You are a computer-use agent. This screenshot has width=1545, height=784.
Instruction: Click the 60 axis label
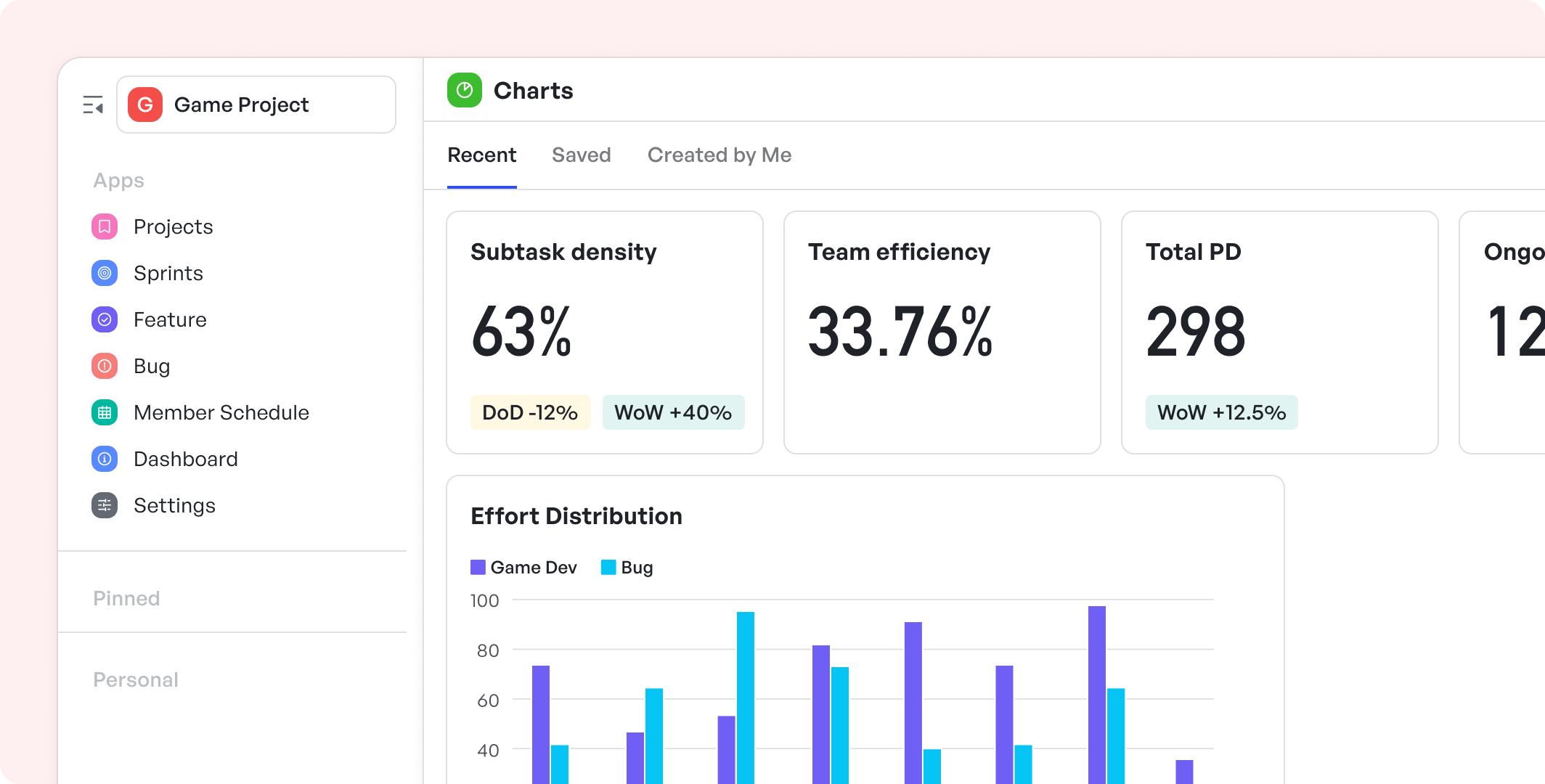(488, 701)
